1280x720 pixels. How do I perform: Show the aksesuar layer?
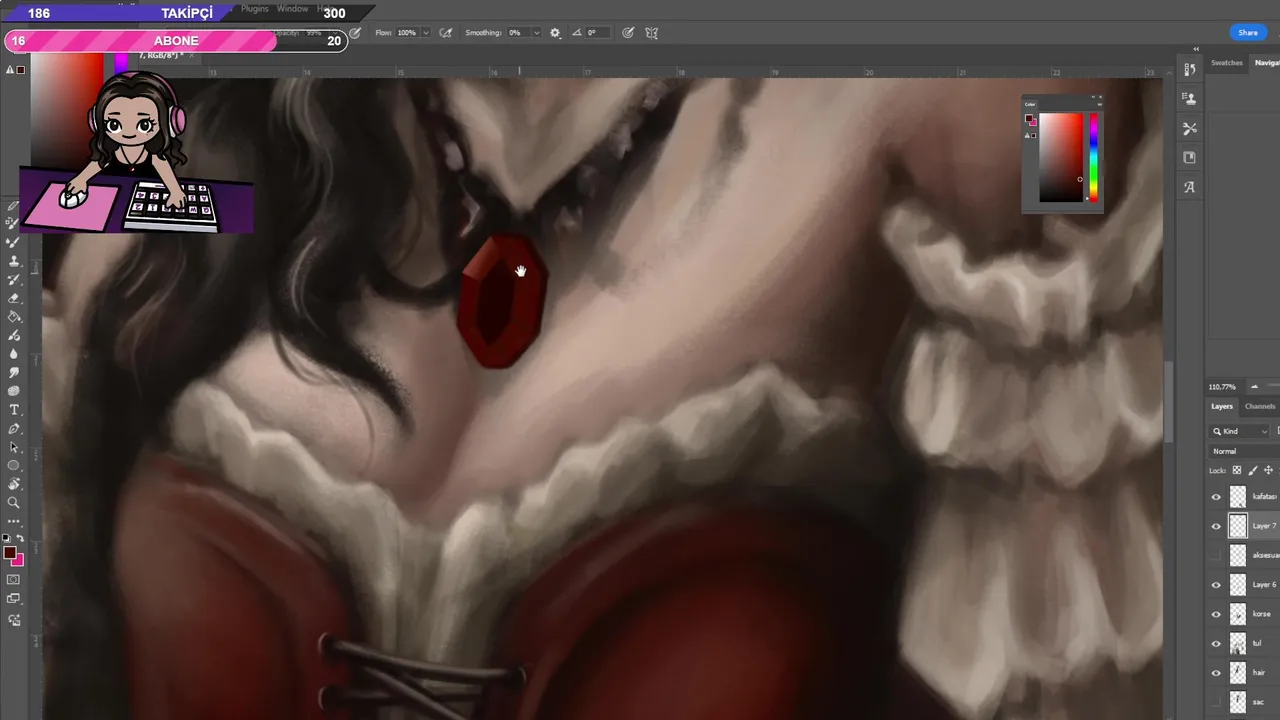click(1216, 555)
